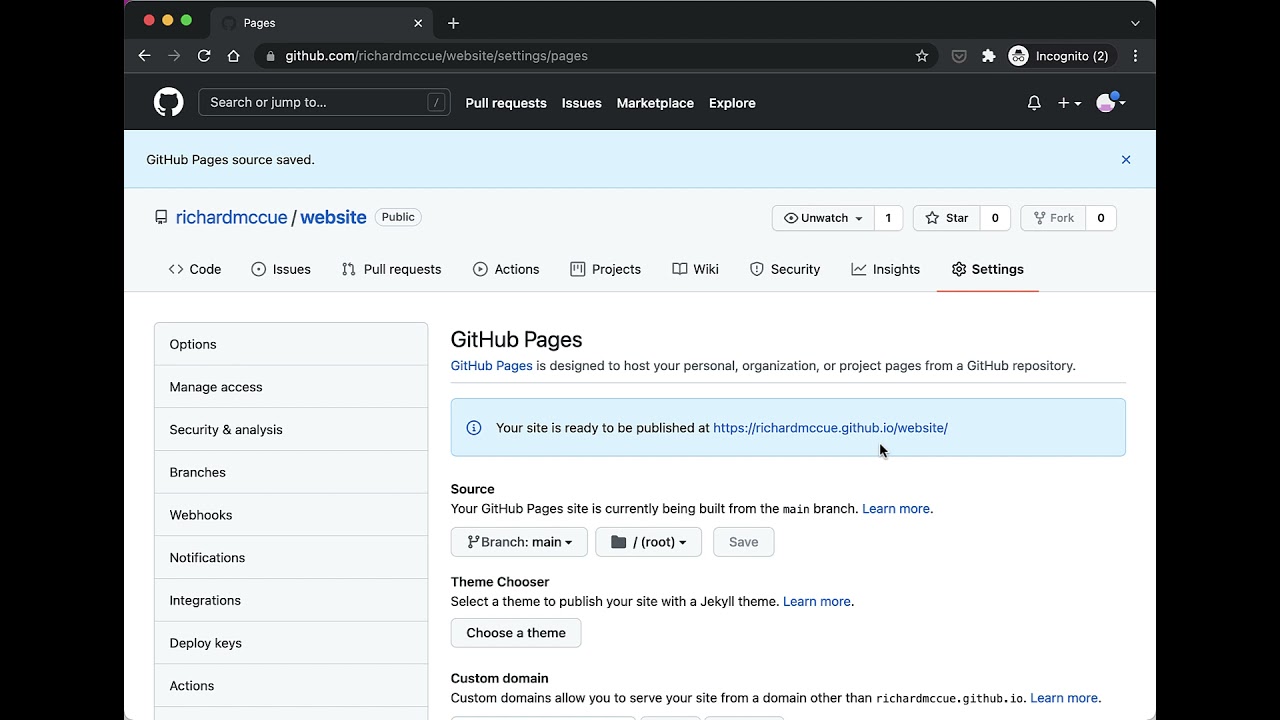Image resolution: width=1280 pixels, height=720 pixels.
Task: Open Security & analysis in sidebar
Action: pyautogui.click(x=291, y=430)
